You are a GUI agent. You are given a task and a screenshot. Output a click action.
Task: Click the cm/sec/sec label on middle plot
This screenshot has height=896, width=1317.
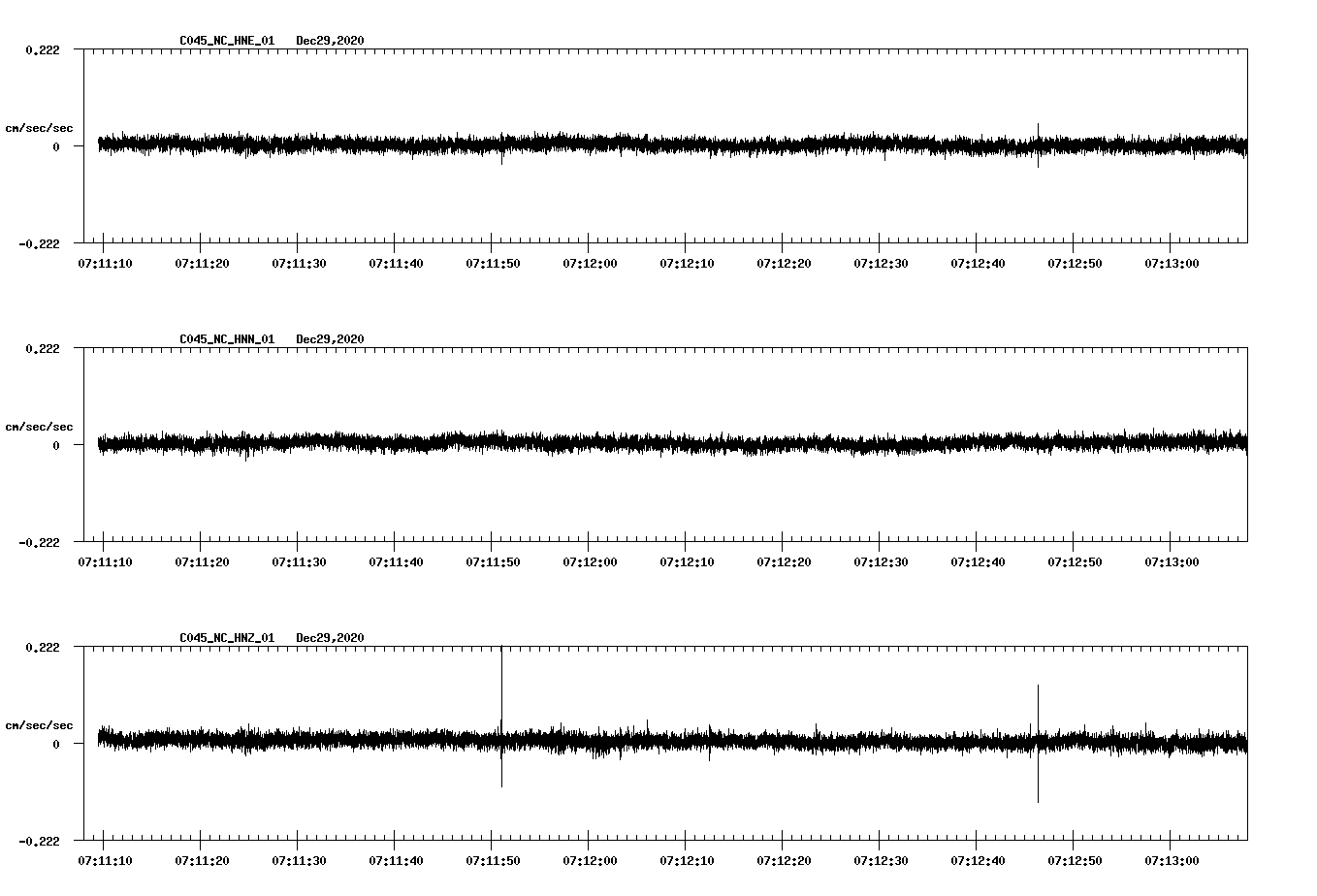(41, 426)
